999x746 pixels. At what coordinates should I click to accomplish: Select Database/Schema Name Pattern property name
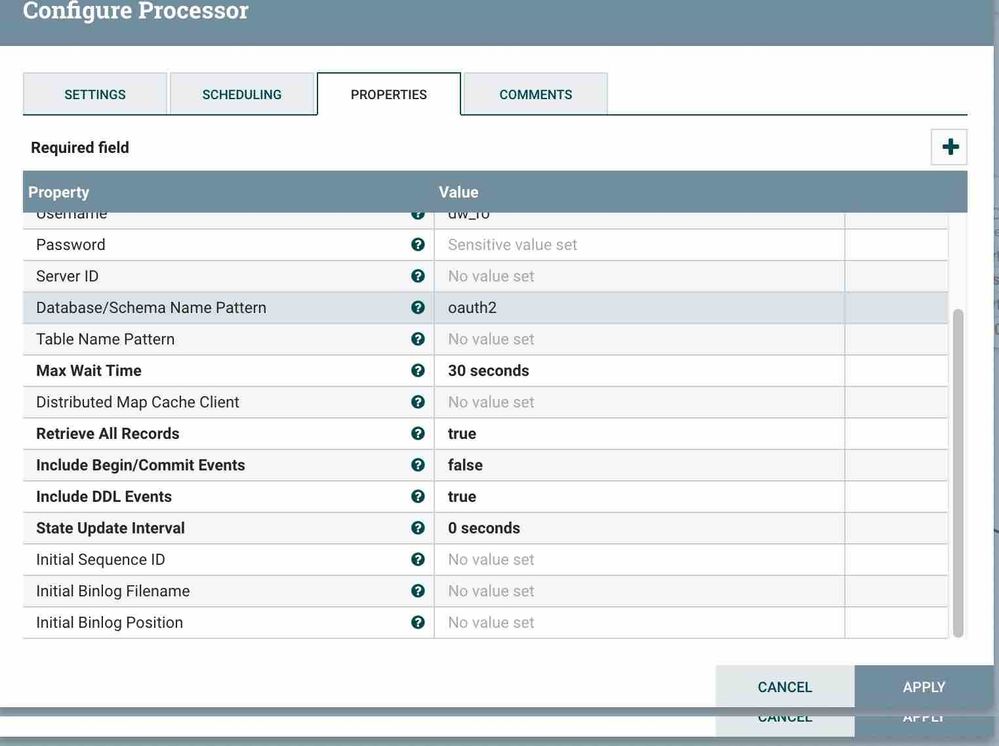[151, 308]
